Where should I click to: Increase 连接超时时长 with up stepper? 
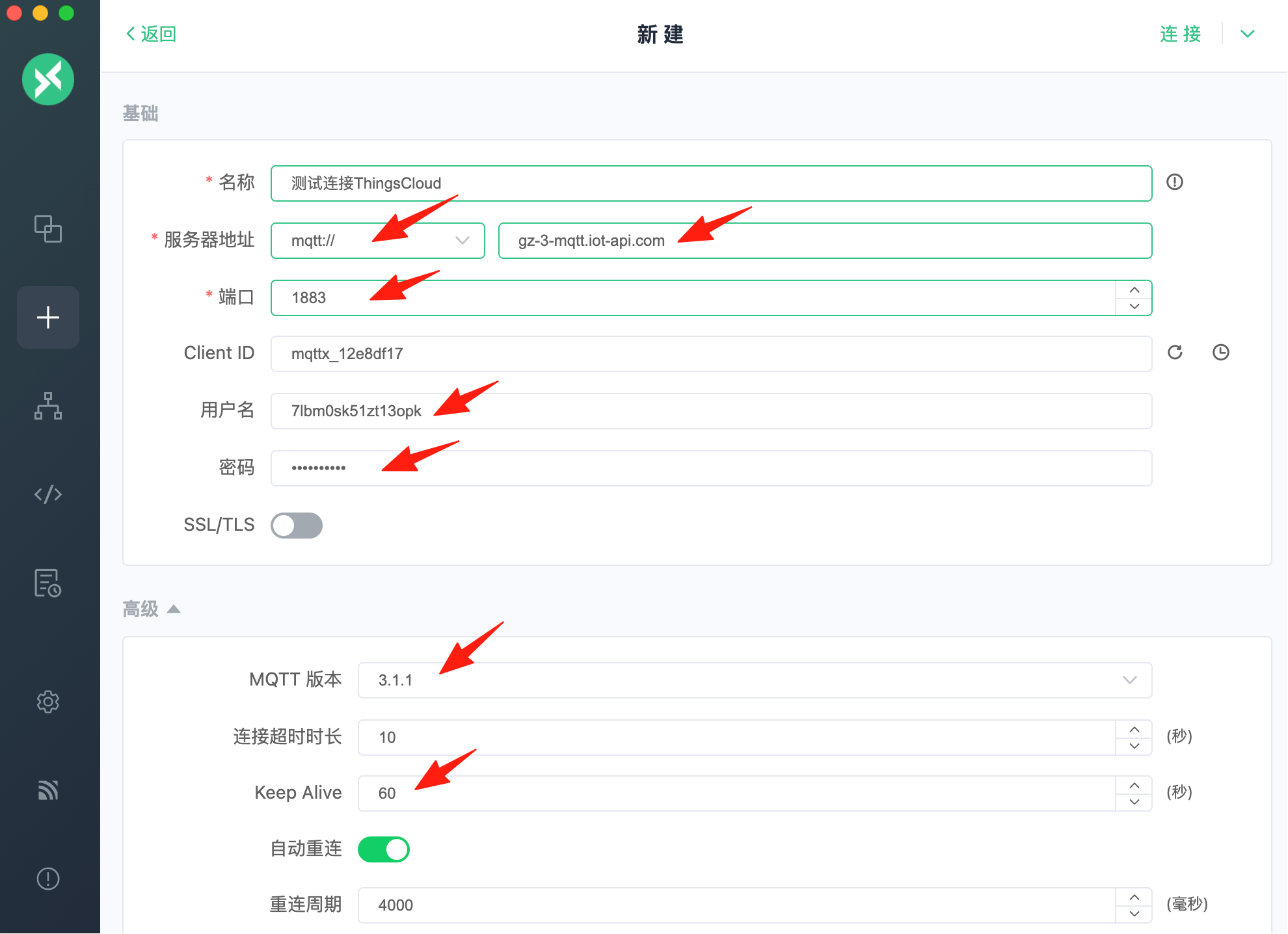coord(1134,729)
